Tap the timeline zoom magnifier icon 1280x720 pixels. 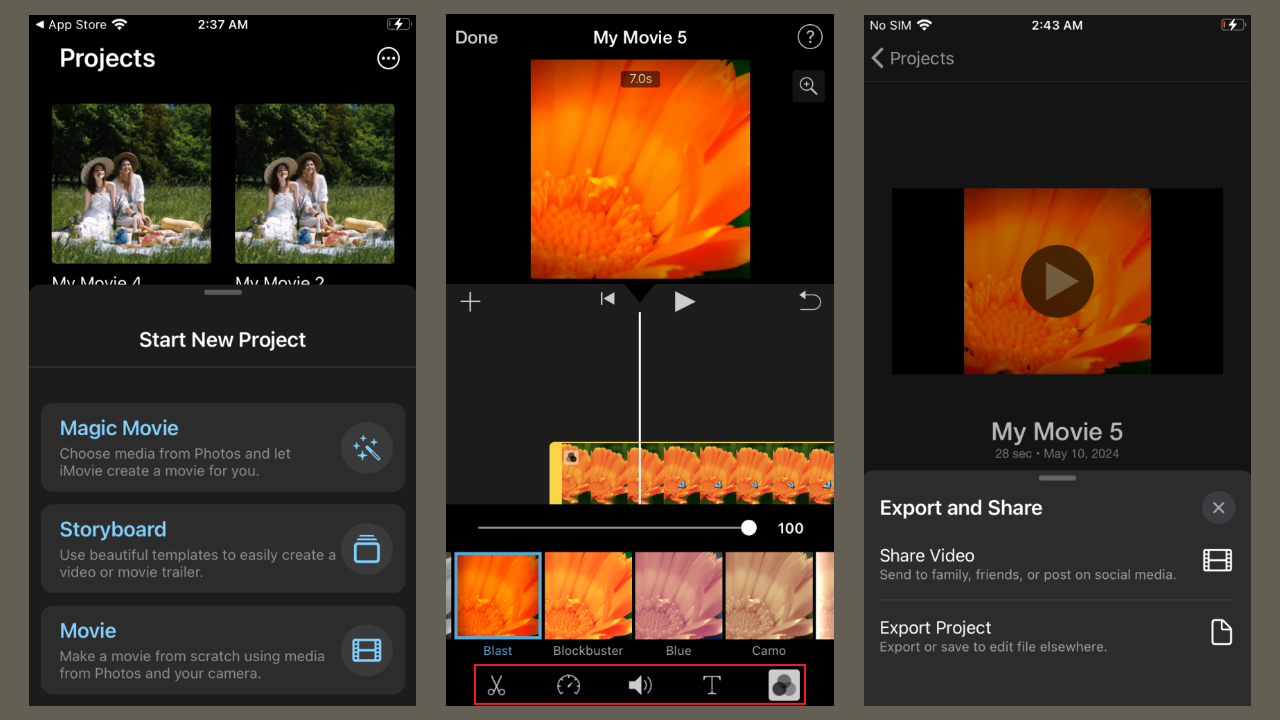click(808, 86)
